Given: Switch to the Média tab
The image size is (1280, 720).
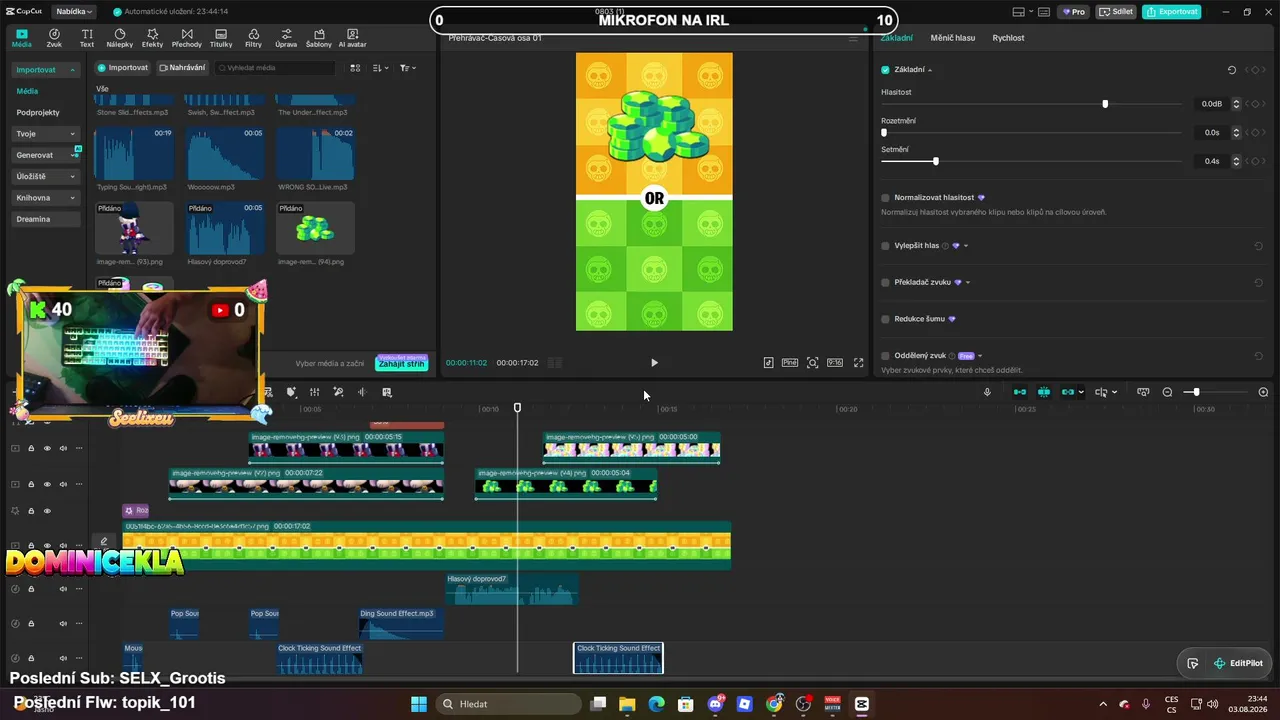Looking at the screenshot, I should pos(22,38).
